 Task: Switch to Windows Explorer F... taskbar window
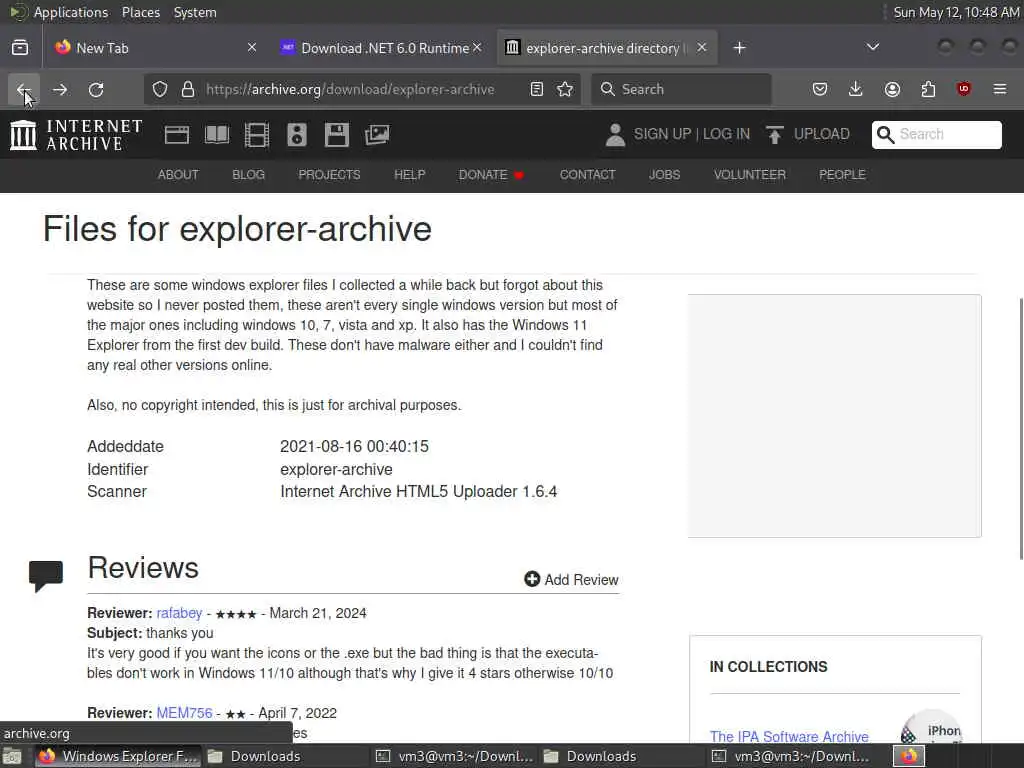tap(118, 756)
